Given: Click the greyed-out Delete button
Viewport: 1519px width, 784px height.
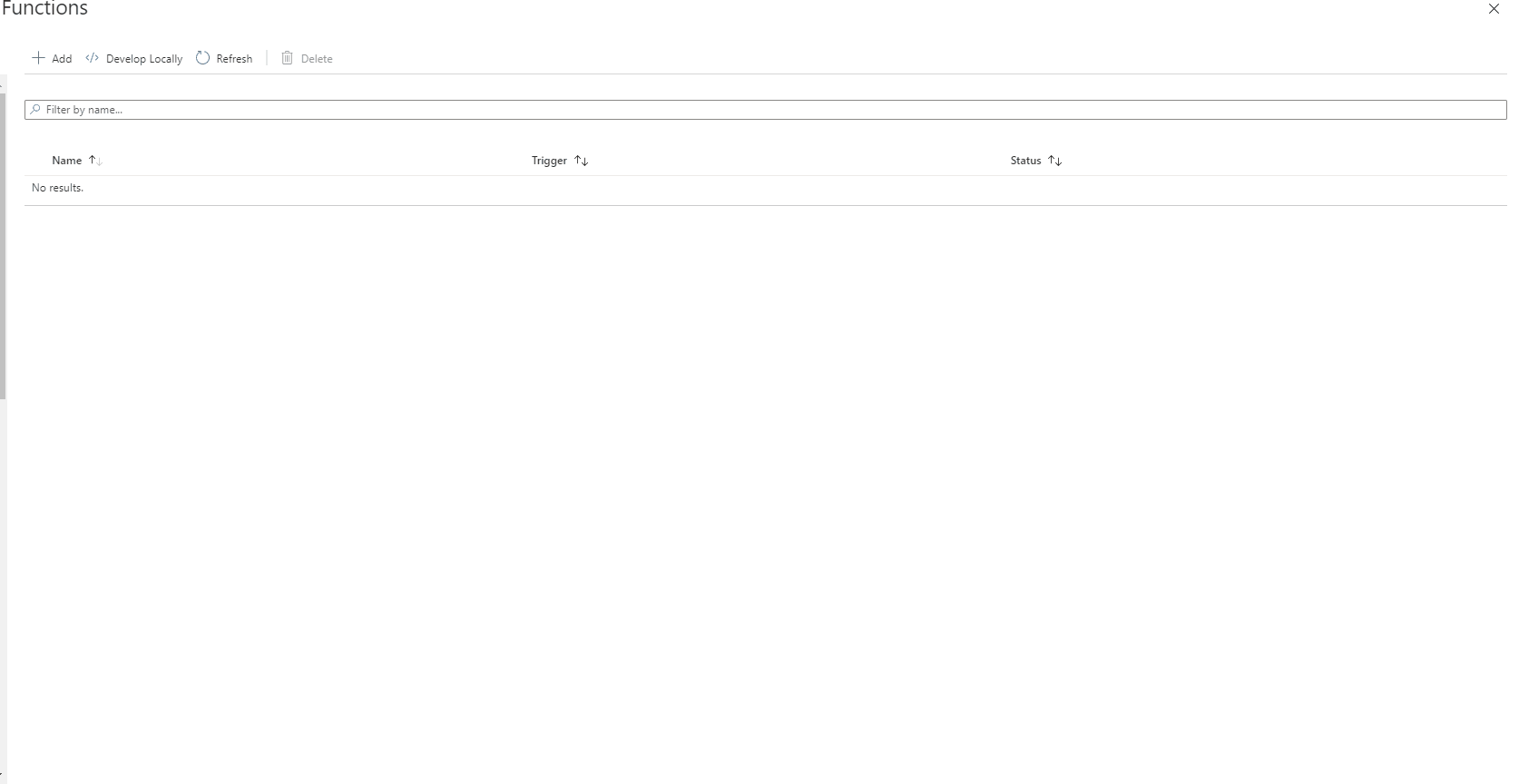Looking at the screenshot, I should (x=307, y=58).
